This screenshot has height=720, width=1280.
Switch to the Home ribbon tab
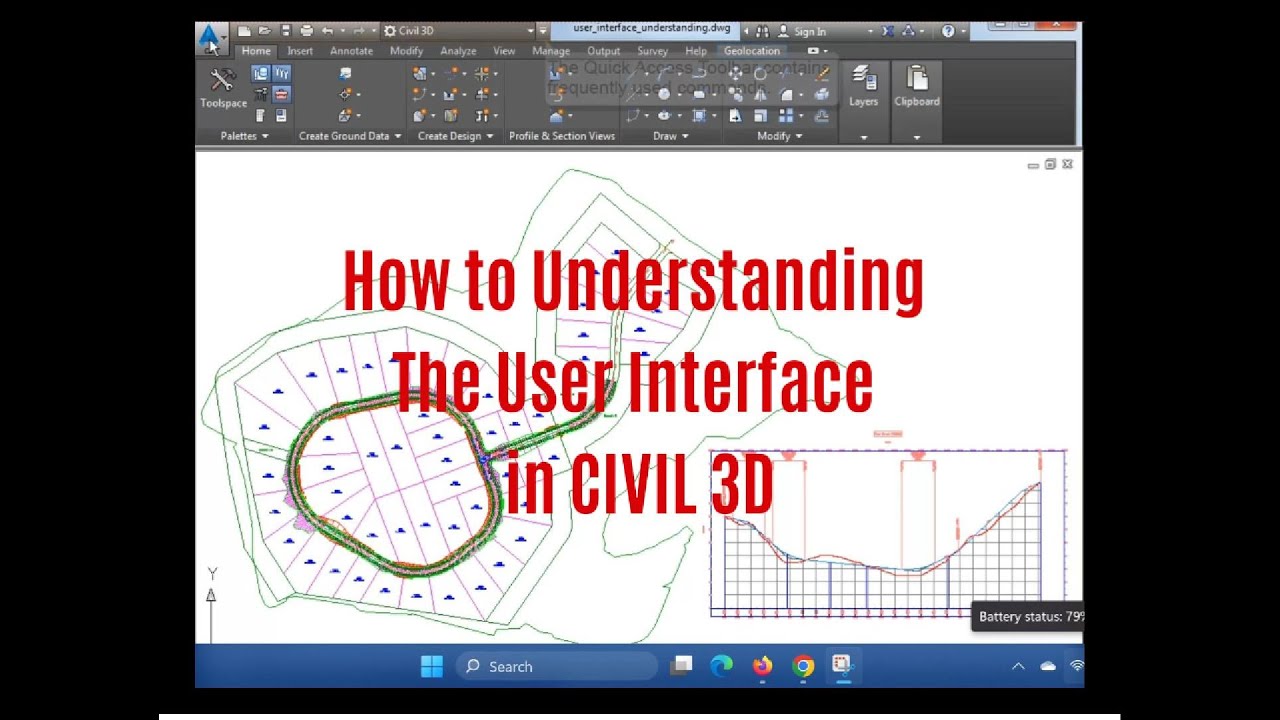tap(256, 51)
